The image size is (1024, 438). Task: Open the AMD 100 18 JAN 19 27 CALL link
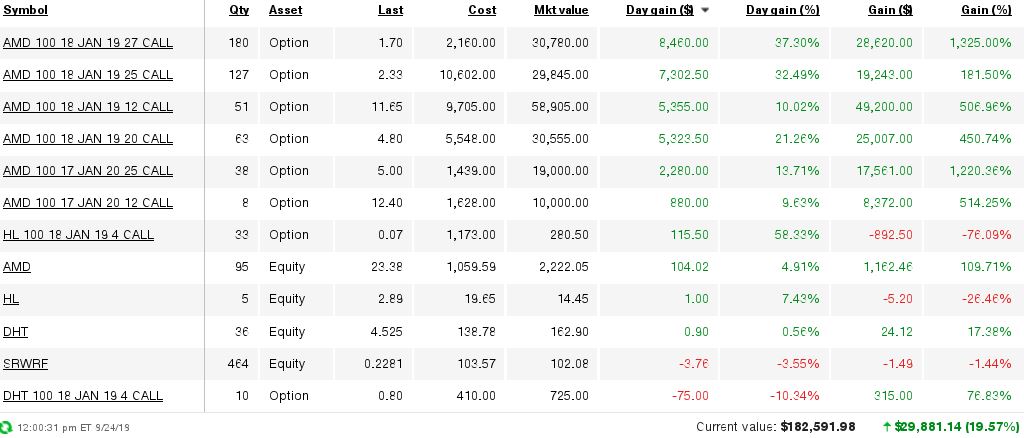88,43
